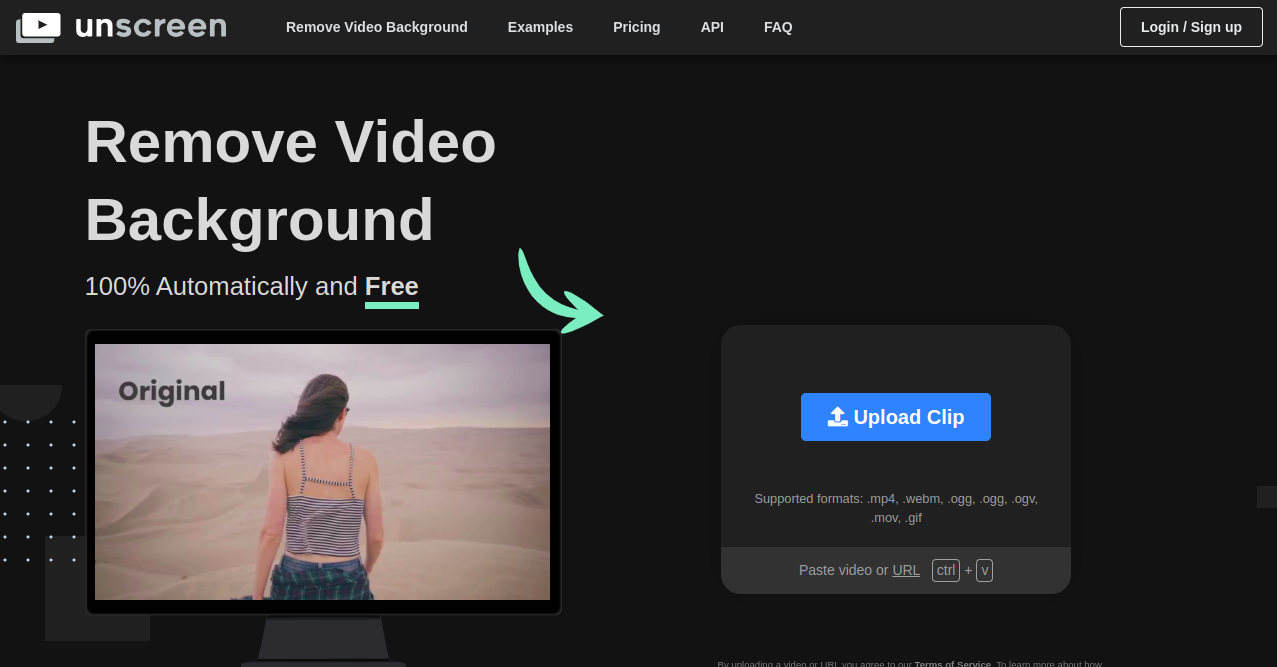Open the Terms of Service link
This screenshot has height=667, width=1277.
click(951, 663)
